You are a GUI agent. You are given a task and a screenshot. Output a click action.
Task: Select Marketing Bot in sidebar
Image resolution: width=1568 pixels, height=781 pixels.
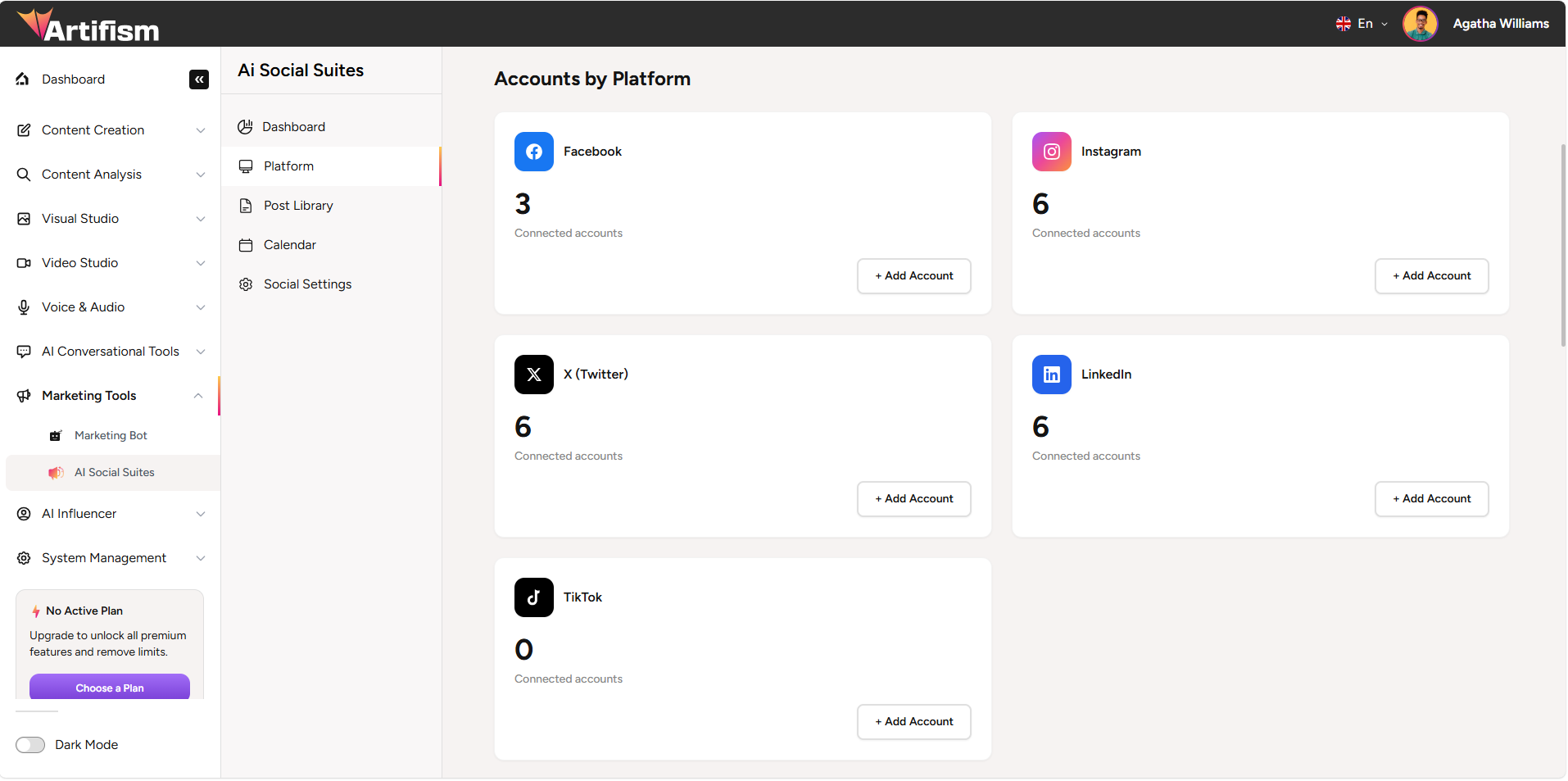coord(111,436)
